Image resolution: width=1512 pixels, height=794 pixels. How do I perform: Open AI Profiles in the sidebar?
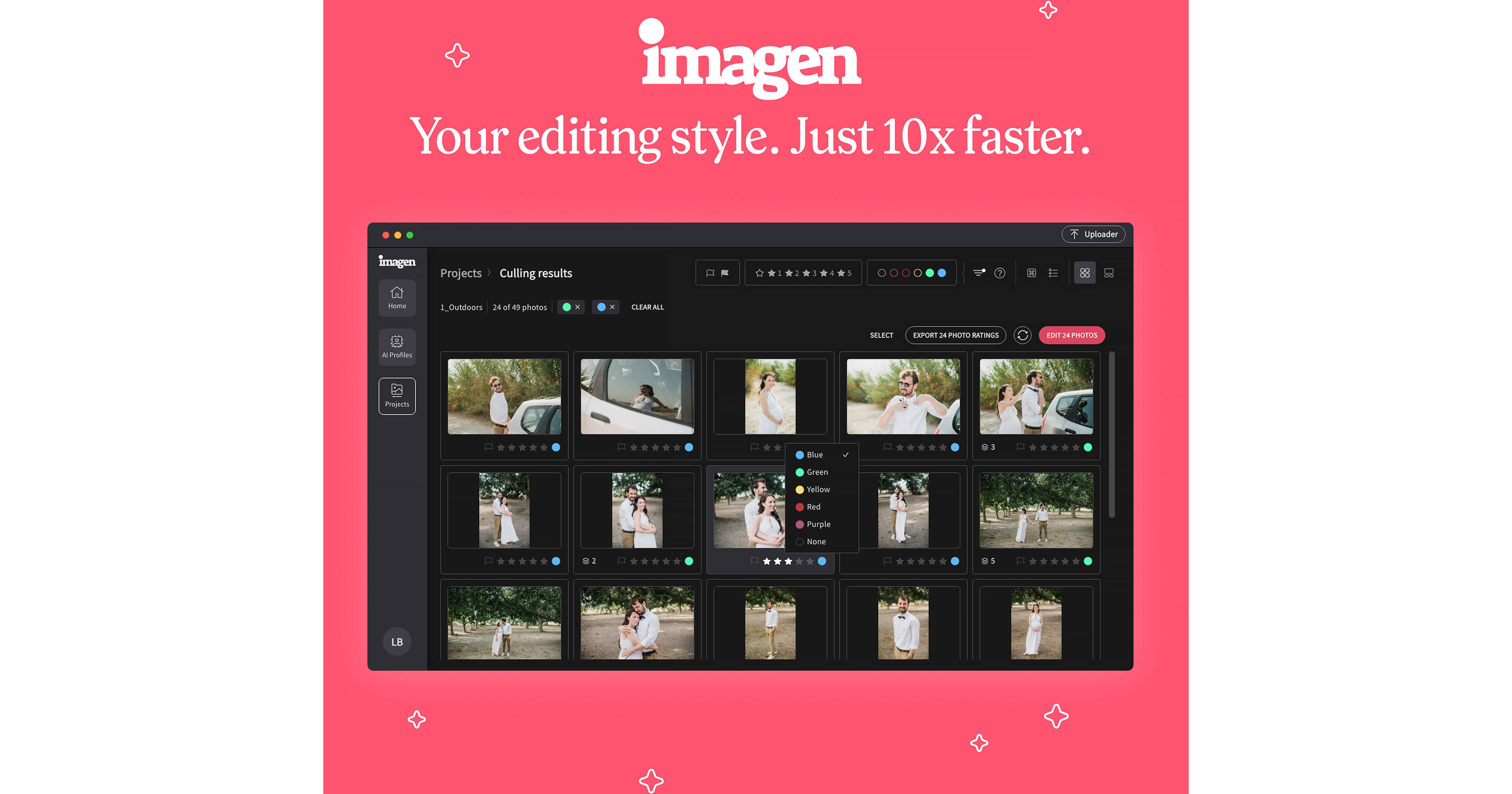coord(397,347)
